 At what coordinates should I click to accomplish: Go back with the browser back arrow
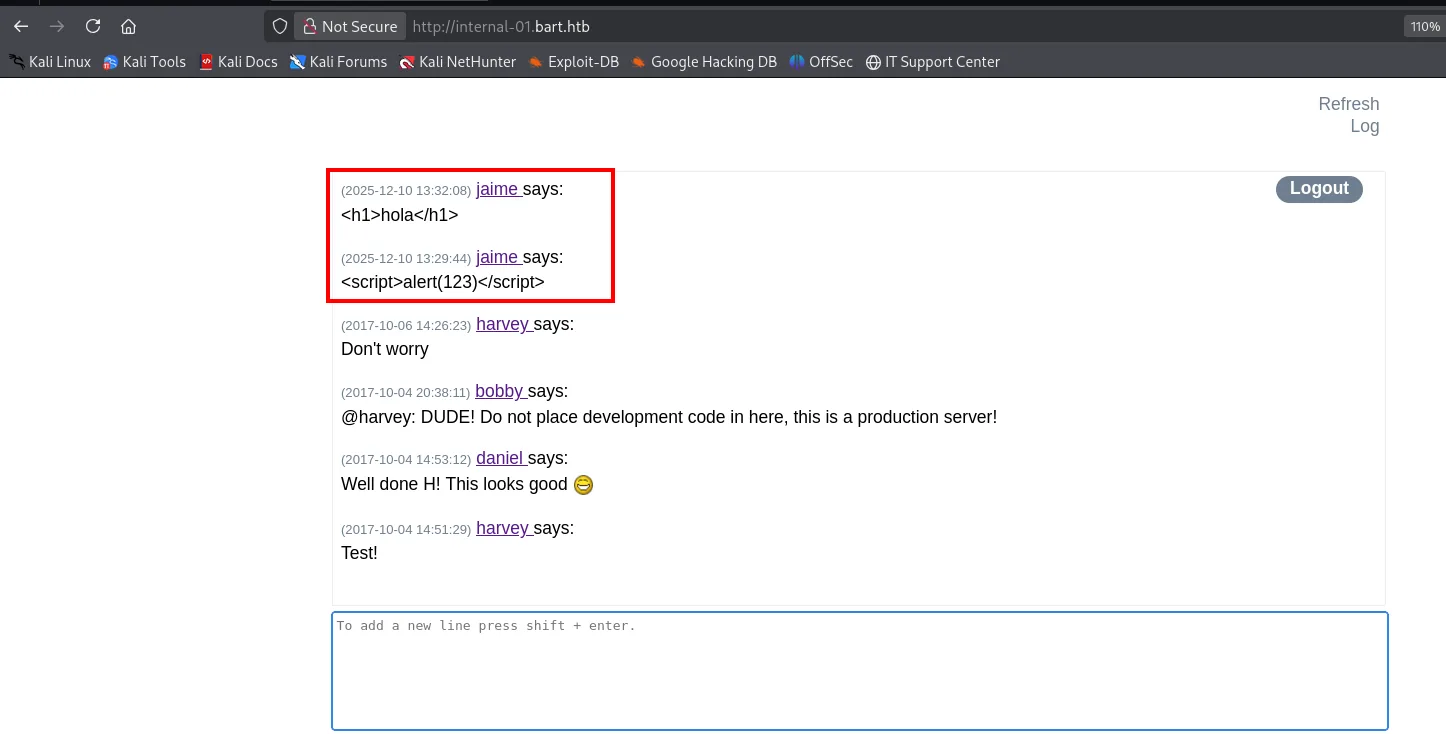point(21,27)
